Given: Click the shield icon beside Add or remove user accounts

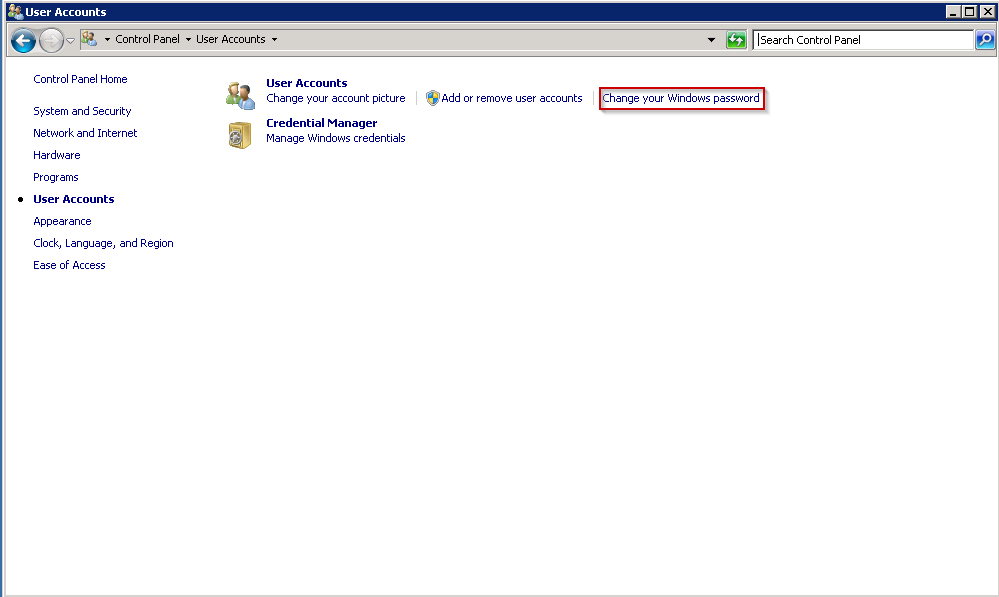Looking at the screenshot, I should point(432,98).
